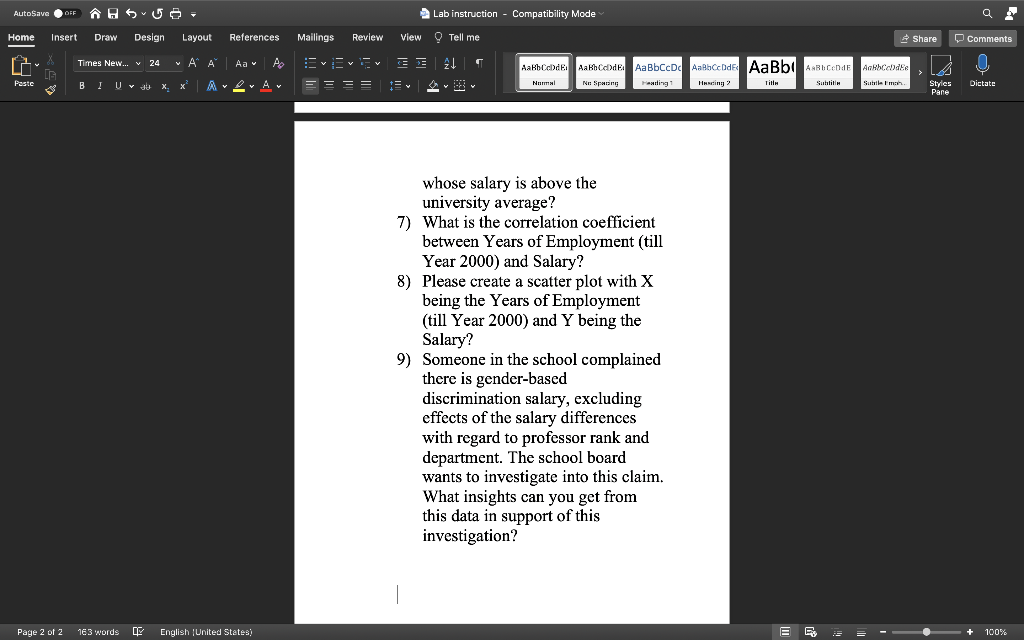The width and height of the screenshot is (1024, 640).
Task: Open the Insert tab
Action: tap(64, 37)
